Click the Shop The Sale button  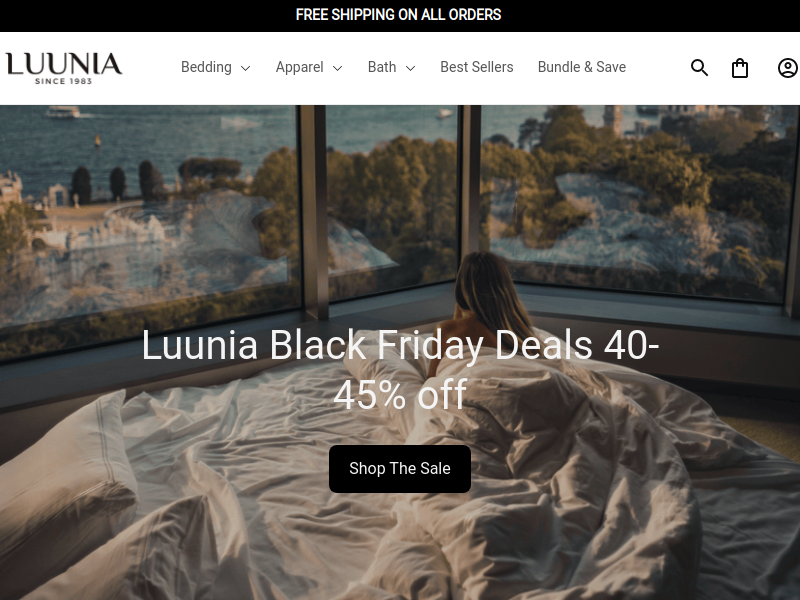click(x=399, y=468)
